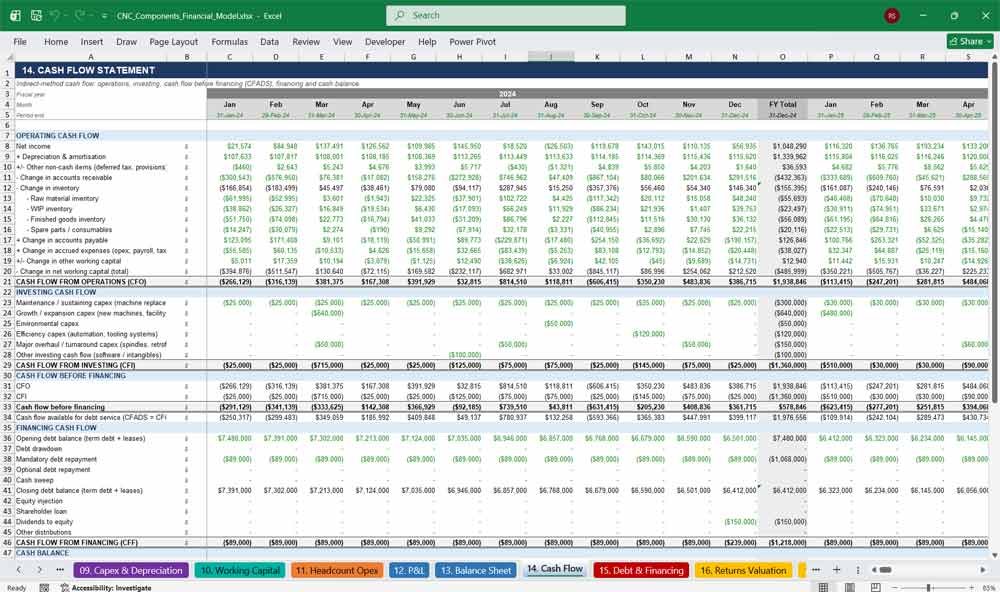Add a new sheet with plus icon
Viewport: 1000px width, 592px height.
pos(836,570)
